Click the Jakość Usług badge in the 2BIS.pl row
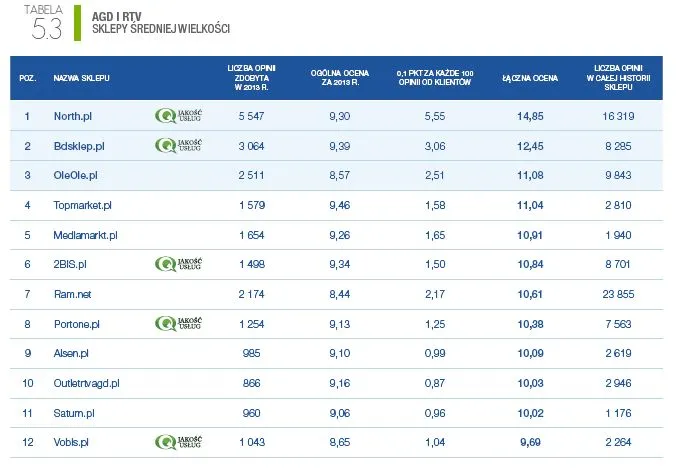This screenshot has width=676, height=476. coord(180,264)
